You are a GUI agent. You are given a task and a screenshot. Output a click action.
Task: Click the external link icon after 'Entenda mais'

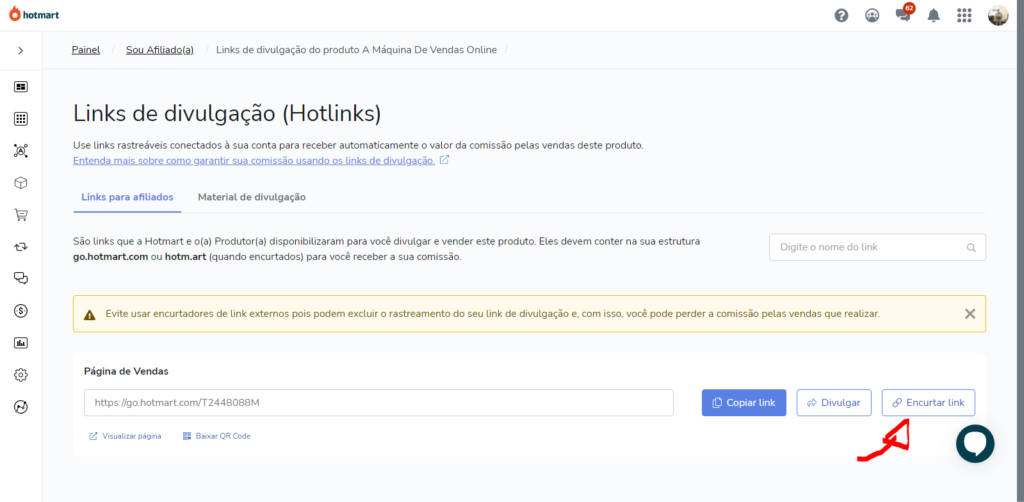pos(444,160)
